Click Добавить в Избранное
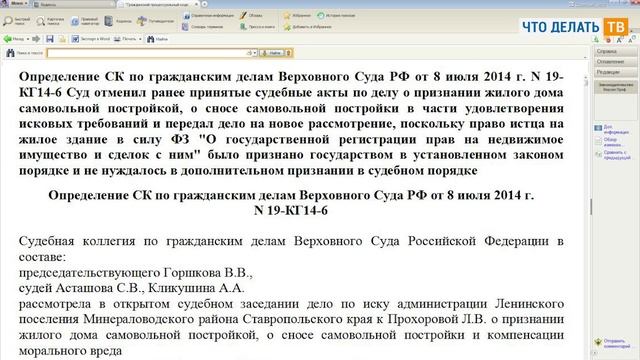Viewport: 640px width, 360px height. click(x=307, y=27)
